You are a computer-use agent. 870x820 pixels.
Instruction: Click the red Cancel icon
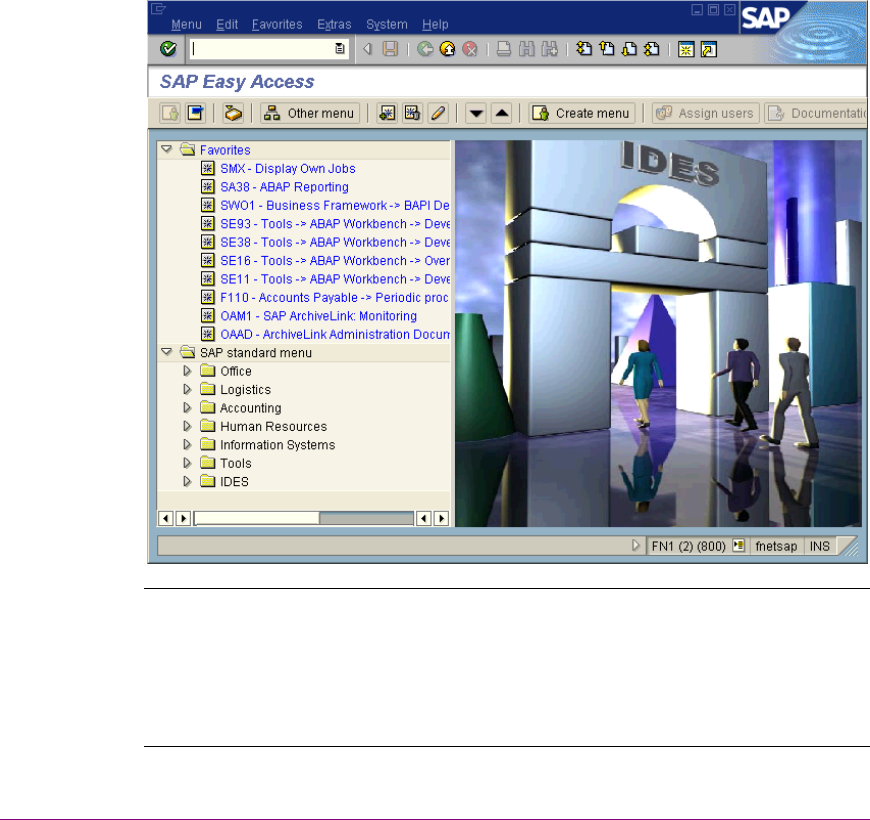(470, 49)
